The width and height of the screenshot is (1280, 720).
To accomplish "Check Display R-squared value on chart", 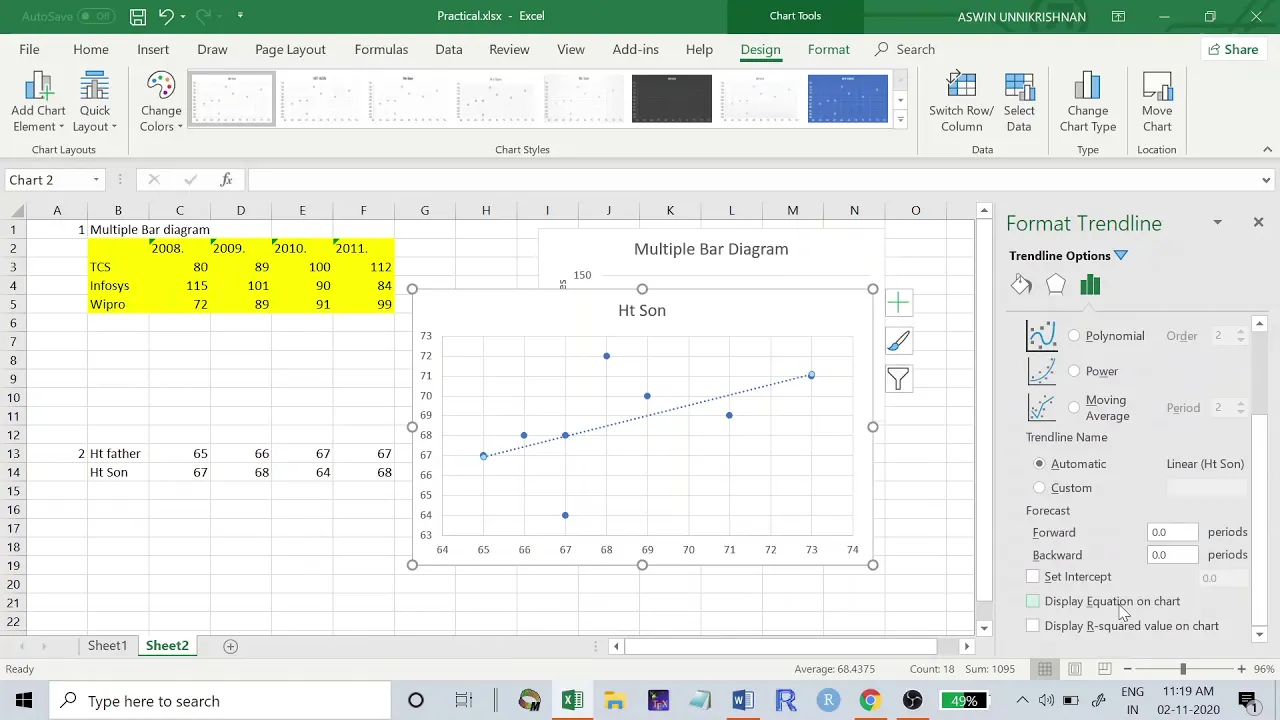I will click(x=1033, y=626).
